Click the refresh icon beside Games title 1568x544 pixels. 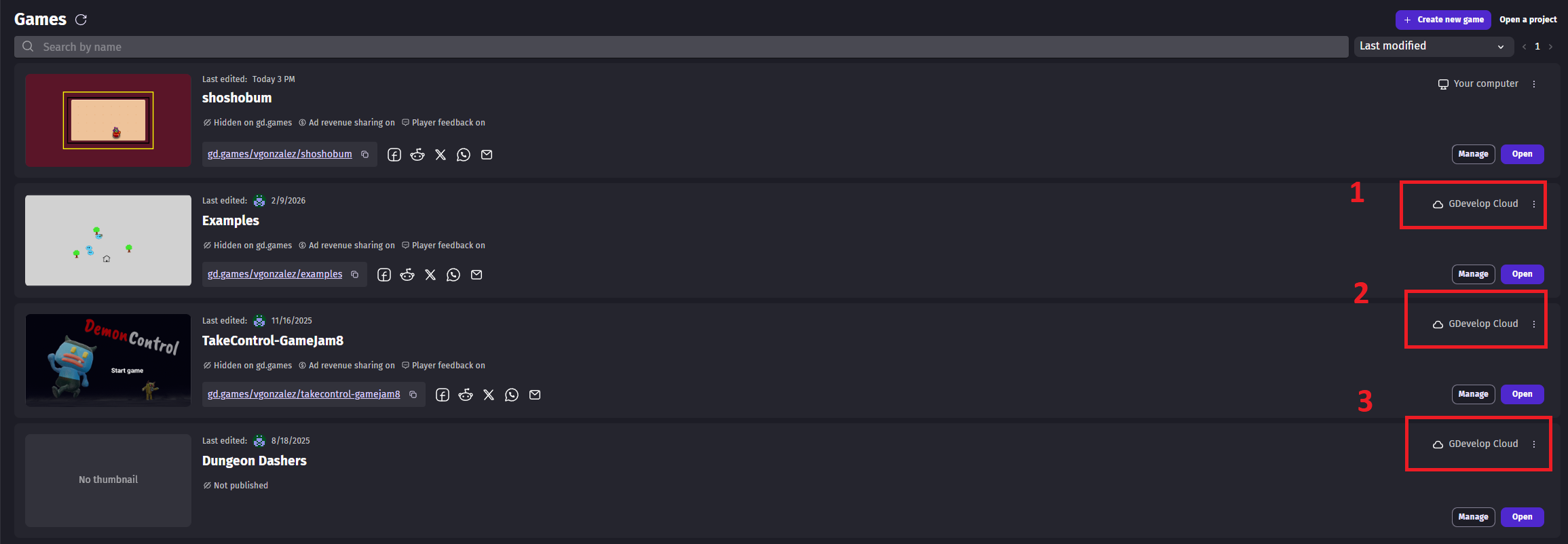[x=81, y=20]
